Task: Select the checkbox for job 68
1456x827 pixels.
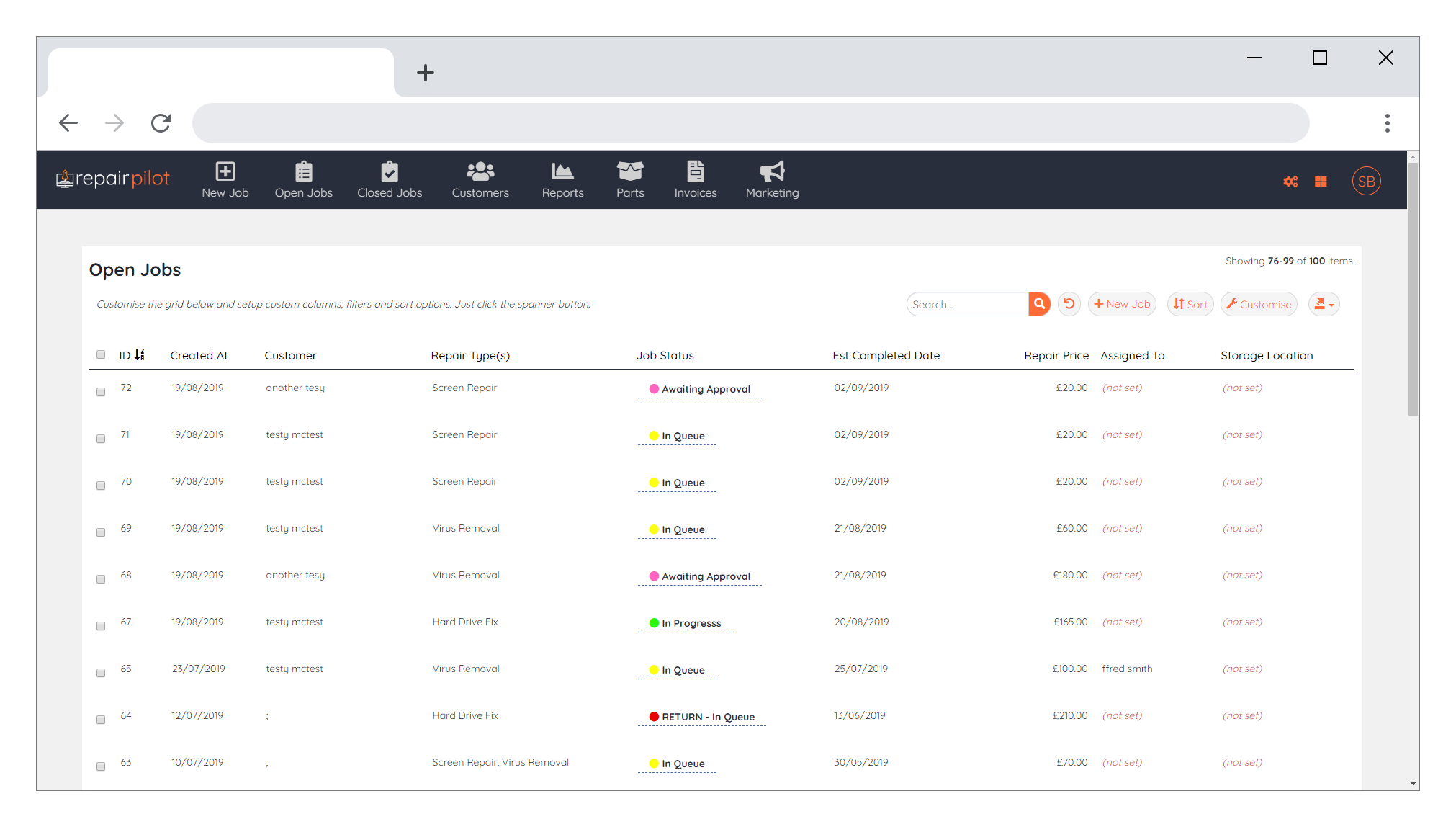Action: [101, 579]
